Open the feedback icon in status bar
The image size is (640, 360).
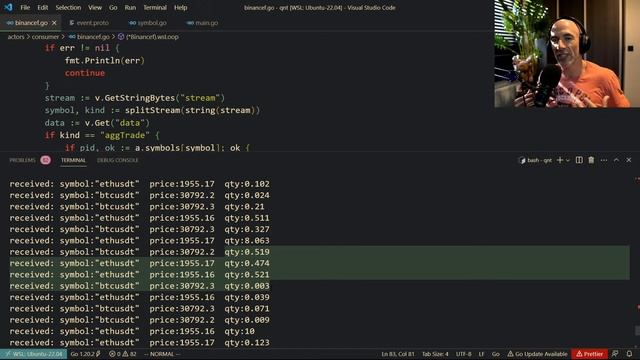pos(615,354)
